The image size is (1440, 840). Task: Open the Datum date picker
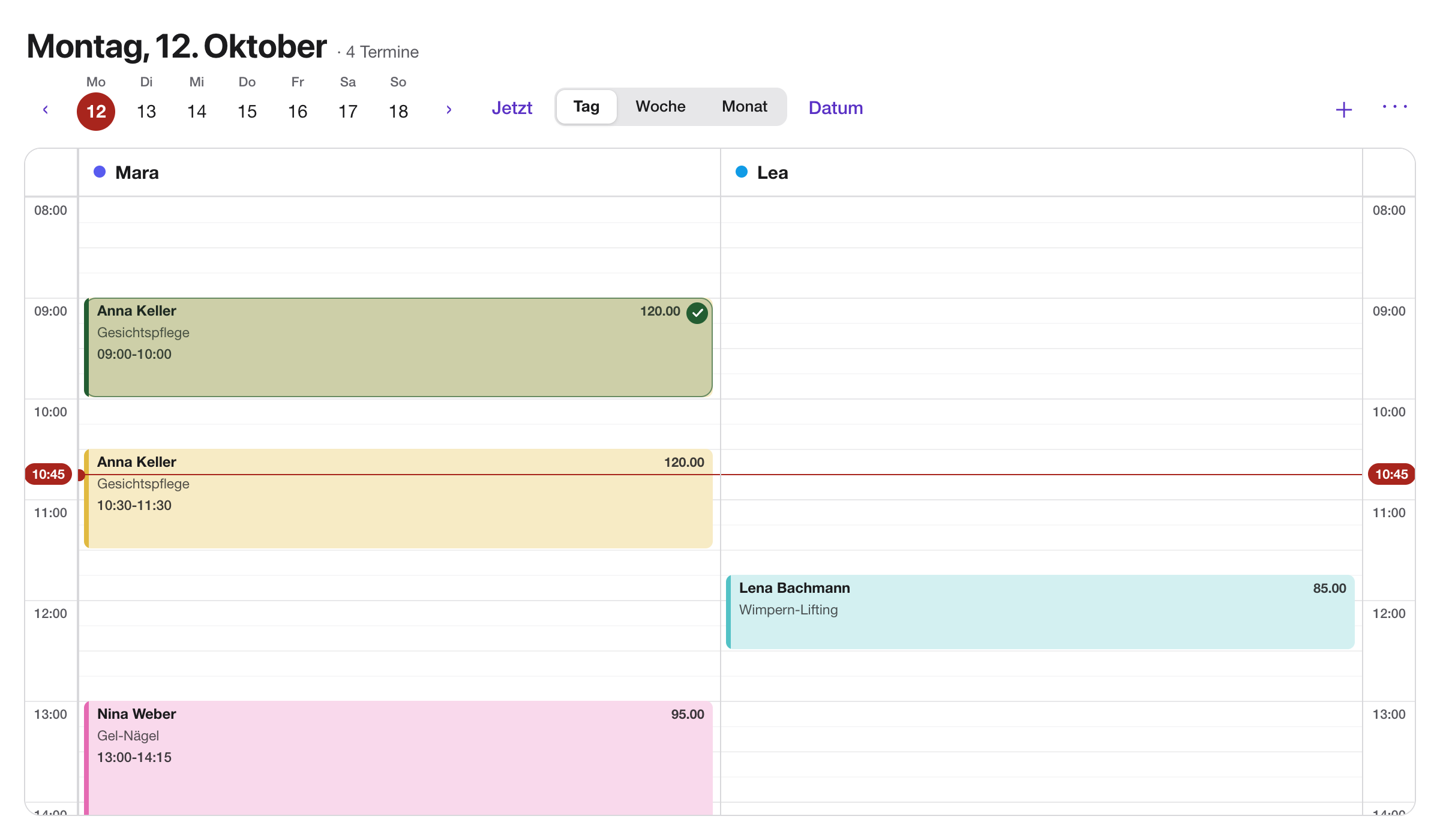(x=836, y=108)
